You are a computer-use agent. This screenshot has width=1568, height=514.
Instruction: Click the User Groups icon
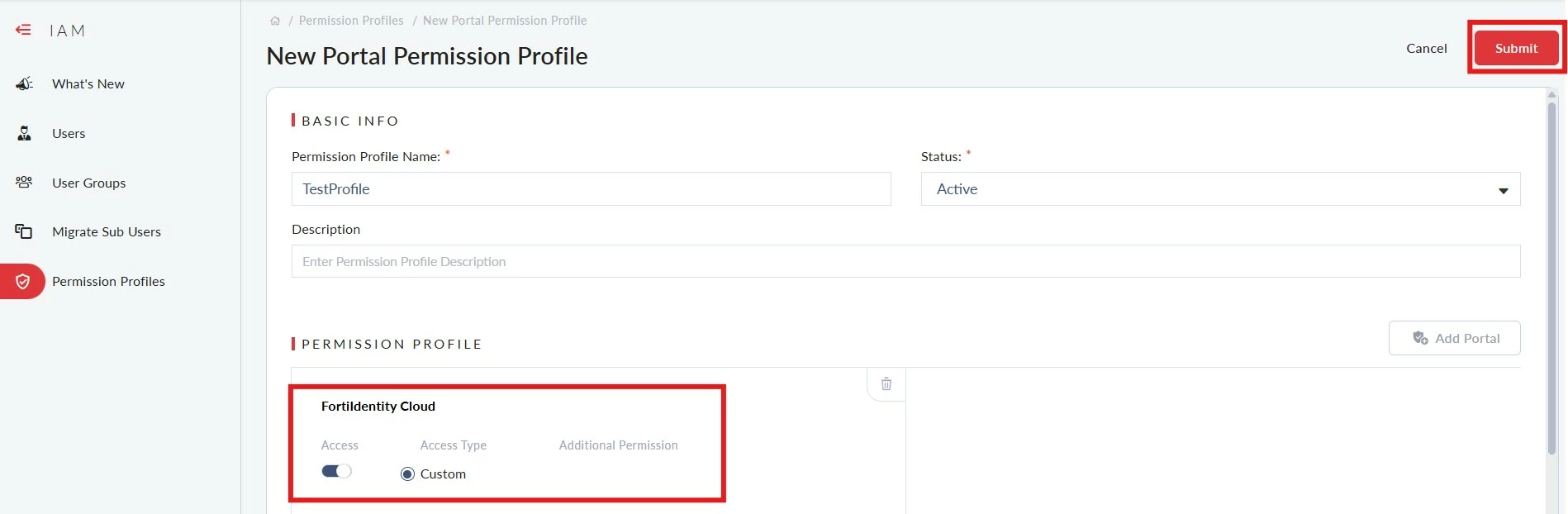24,183
